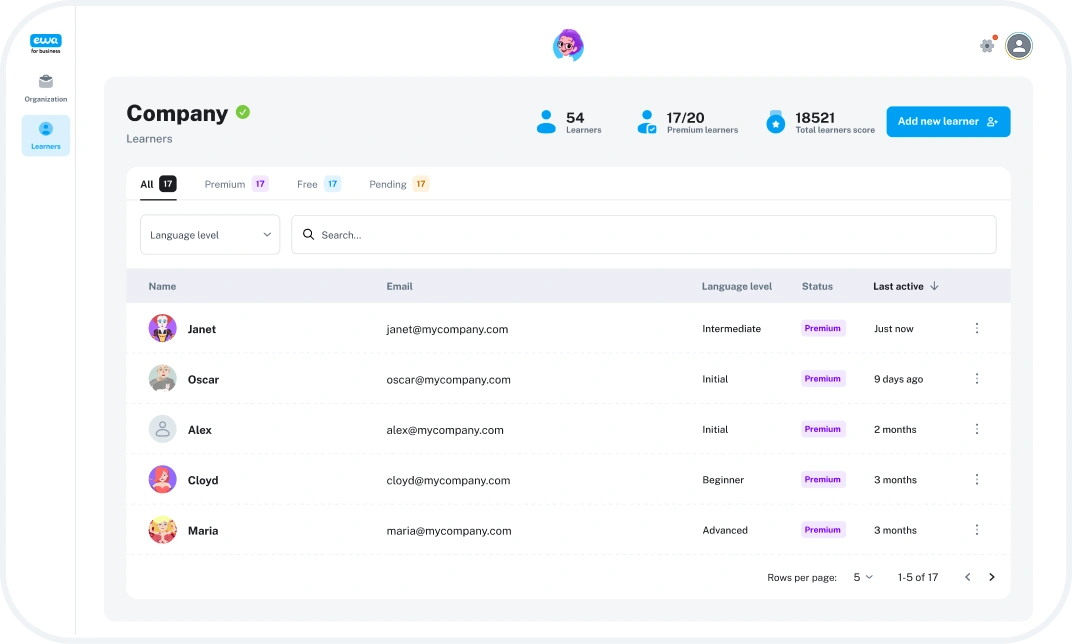The width and height of the screenshot is (1072, 644).
Task: Go to the next page of learners
Action: pos(991,577)
